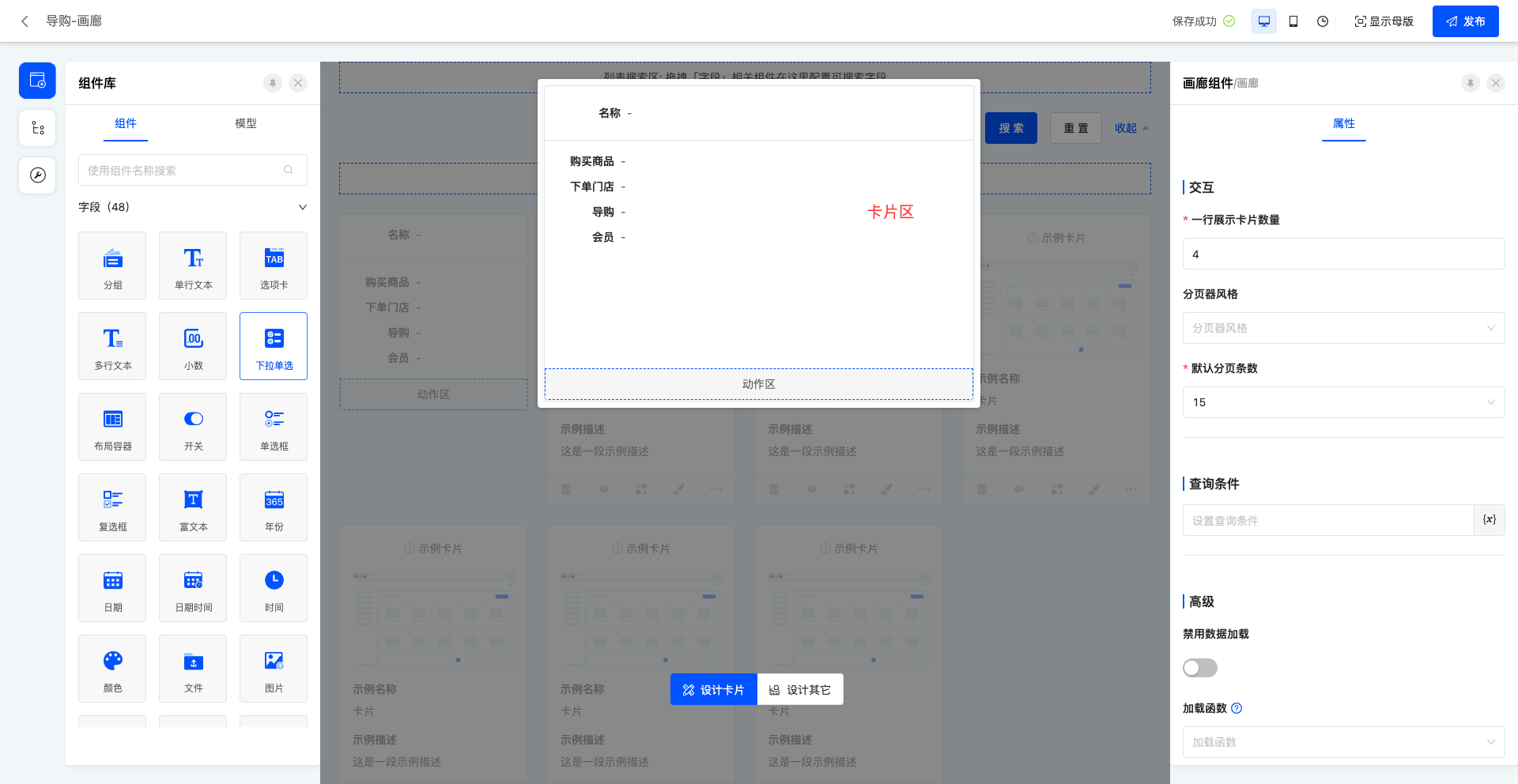Viewport: 1518px width, 784px height.
Task: Select the 日期时间 component
Action: [x=192, y=588]
